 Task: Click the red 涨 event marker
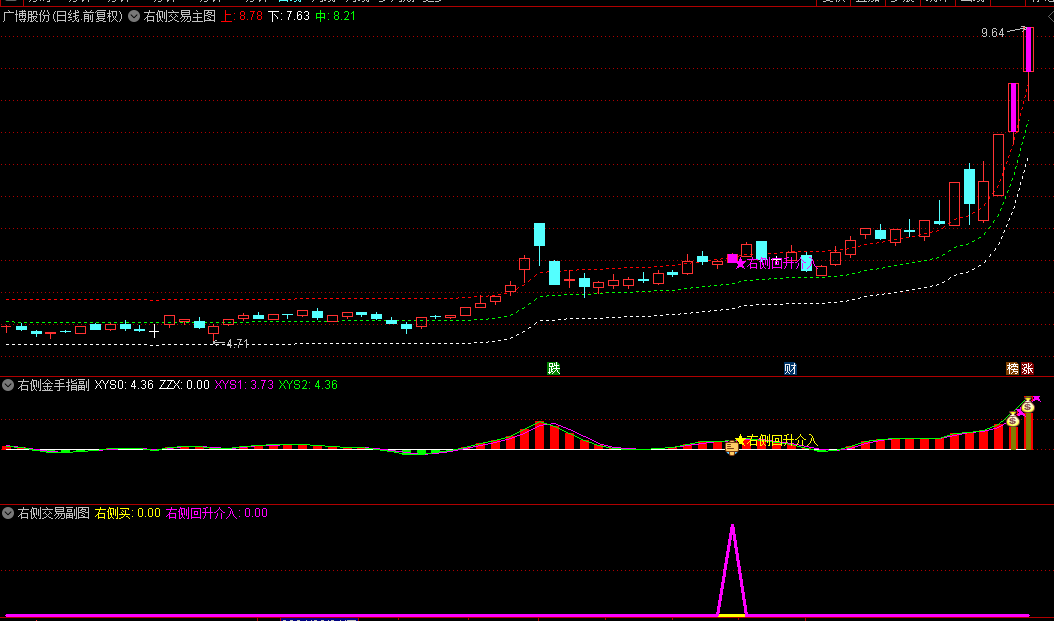[x=1027, y=368]
